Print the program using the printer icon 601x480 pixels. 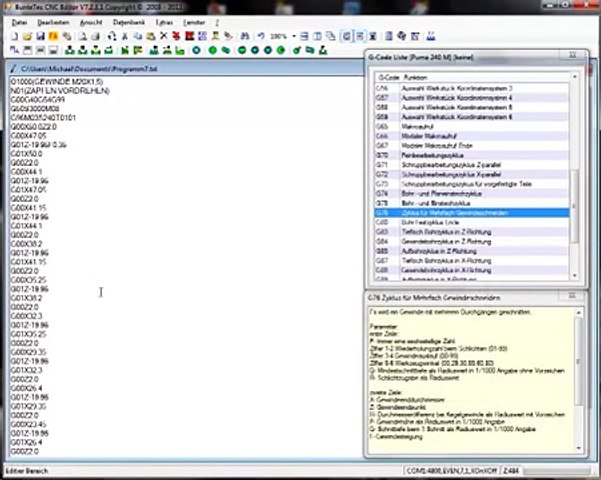pos(95,36)
